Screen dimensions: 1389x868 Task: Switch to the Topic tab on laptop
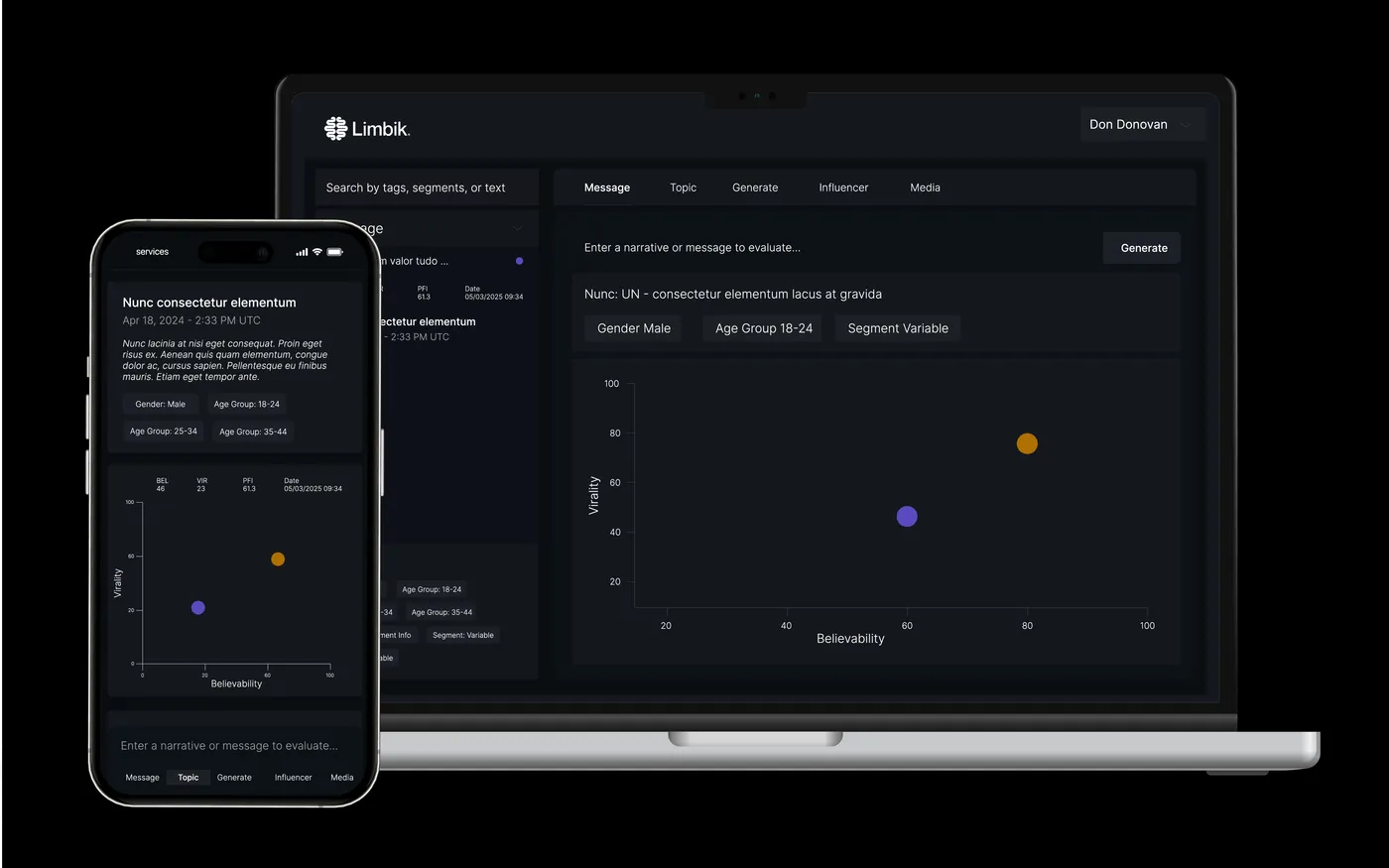click(x=683, y=187)
